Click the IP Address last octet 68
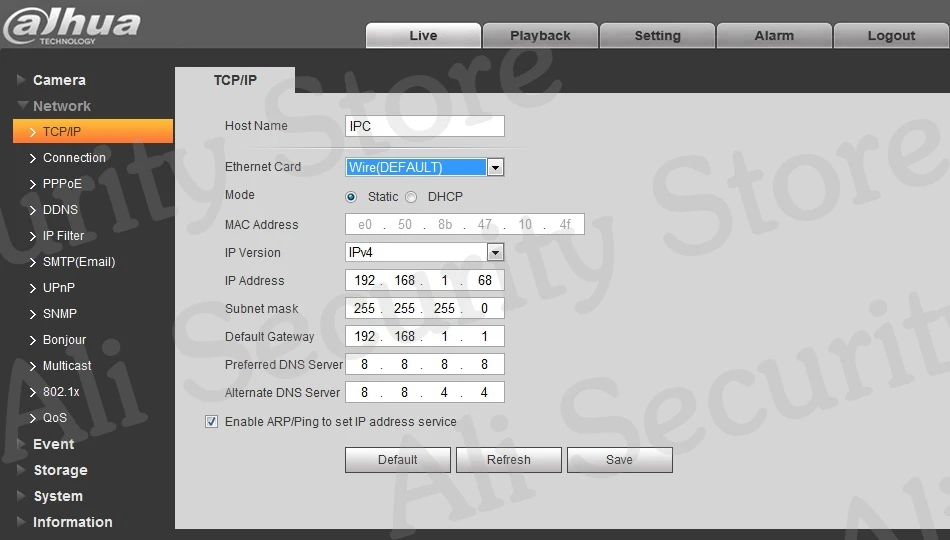Screen dimensions: 950x540 485,281
